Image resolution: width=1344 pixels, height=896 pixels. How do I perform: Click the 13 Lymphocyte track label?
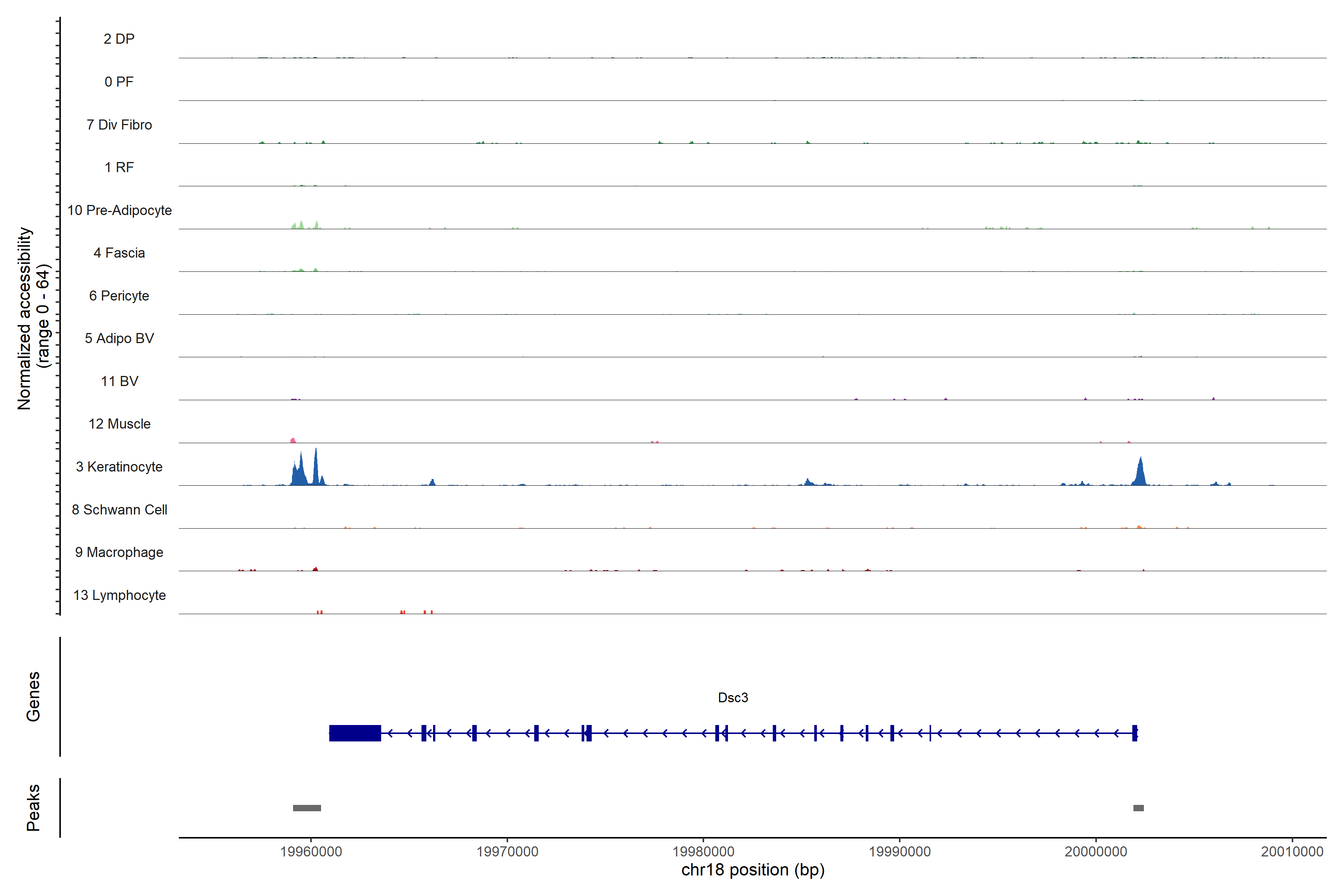point(119,595)
